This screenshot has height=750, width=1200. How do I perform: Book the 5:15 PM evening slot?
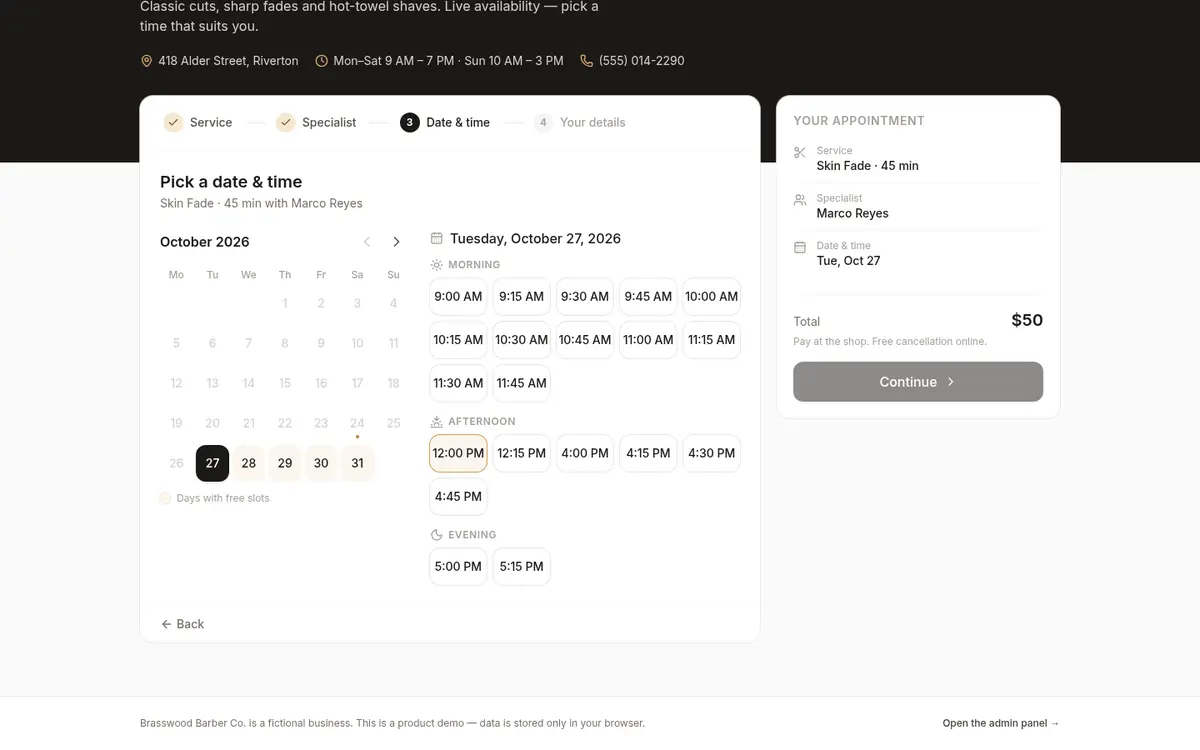(521, 566)
